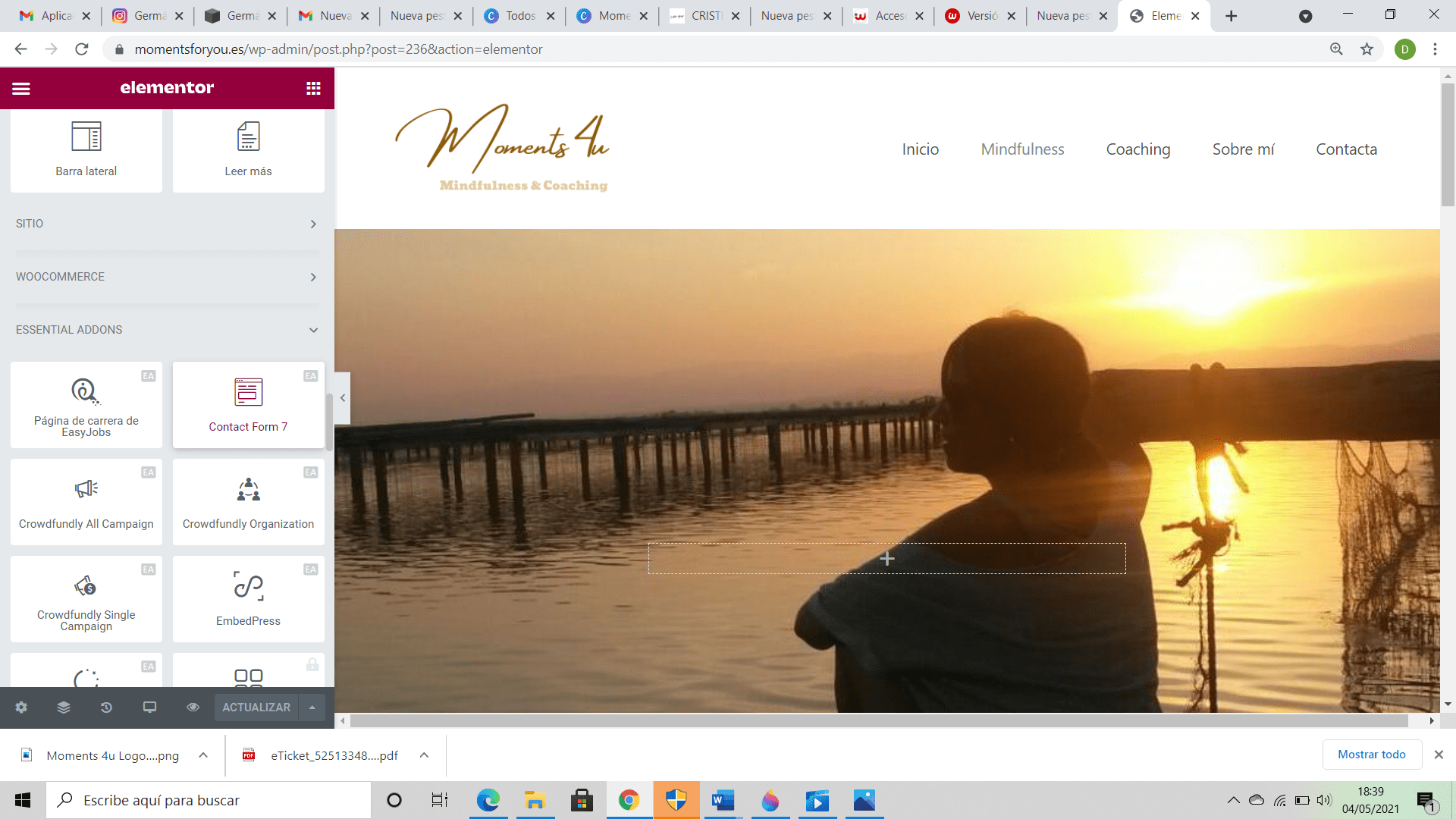Open the revision history icon
The height and width of the screenshot is (819, 1456).
(x=106, y=708)
